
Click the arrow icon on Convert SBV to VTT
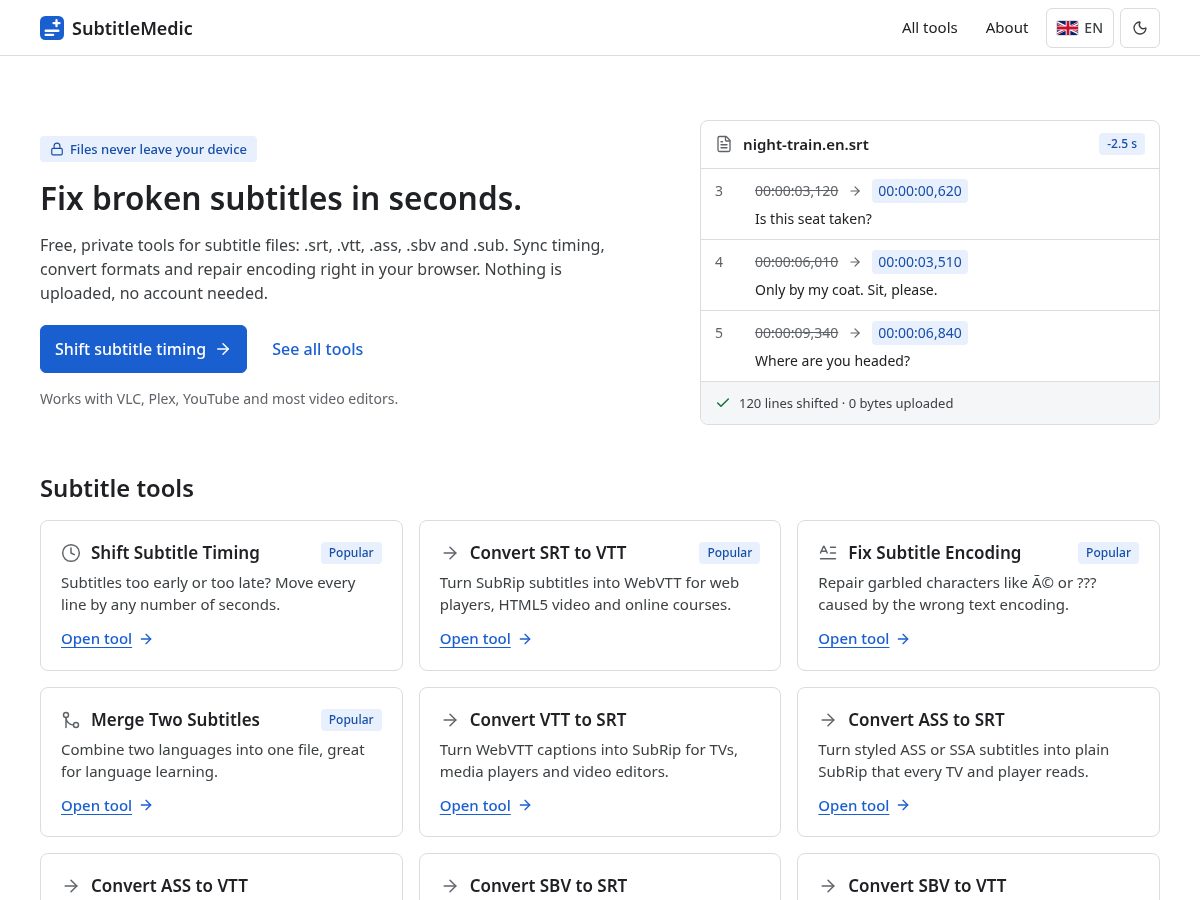point(828,886)
